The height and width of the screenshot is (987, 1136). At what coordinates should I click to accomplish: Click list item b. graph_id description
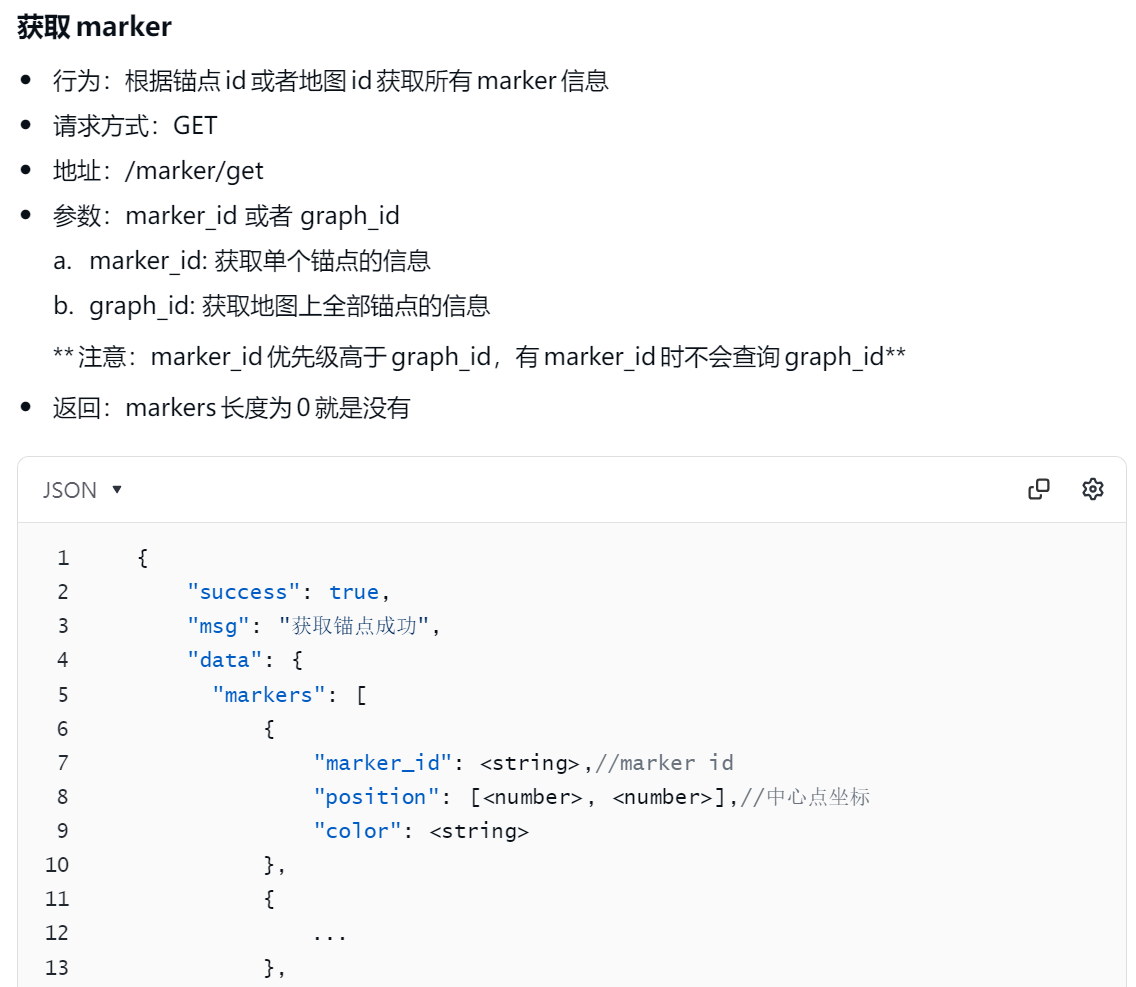[272, 306]
